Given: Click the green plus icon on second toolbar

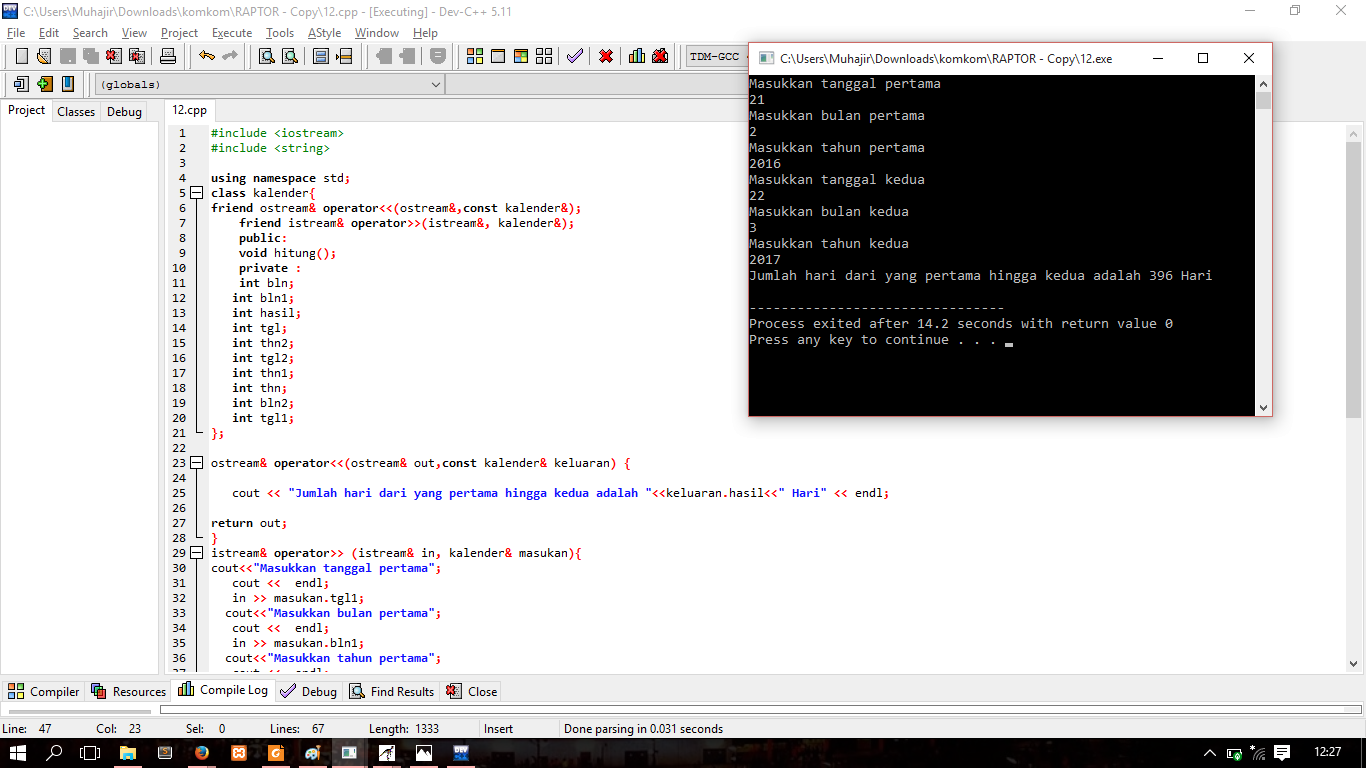Looking at the screenshot, I should click(45, 84).
